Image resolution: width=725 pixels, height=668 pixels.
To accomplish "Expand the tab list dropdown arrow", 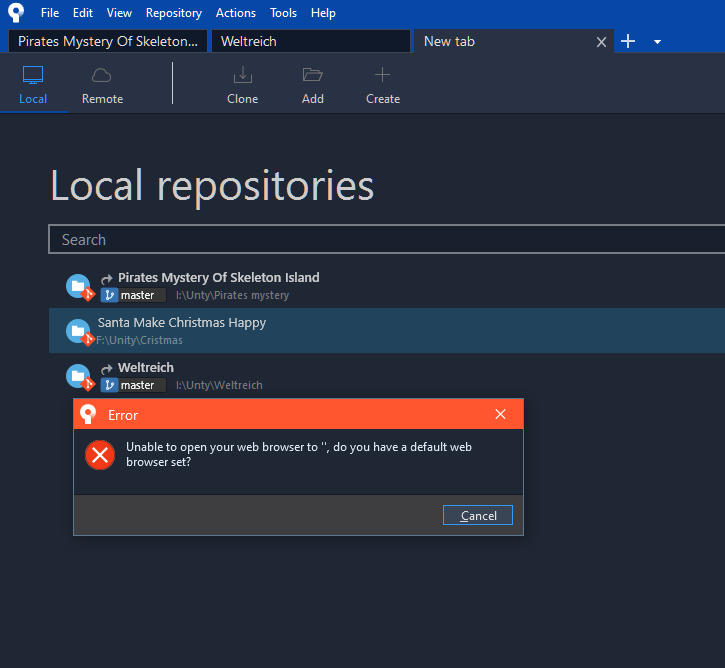I will pos(657,42).
